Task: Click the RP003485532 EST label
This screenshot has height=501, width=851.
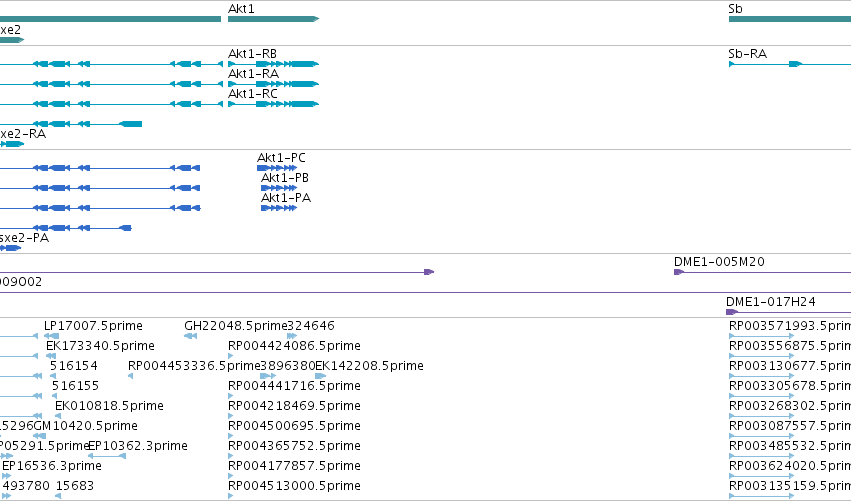Action: [790, 446]
